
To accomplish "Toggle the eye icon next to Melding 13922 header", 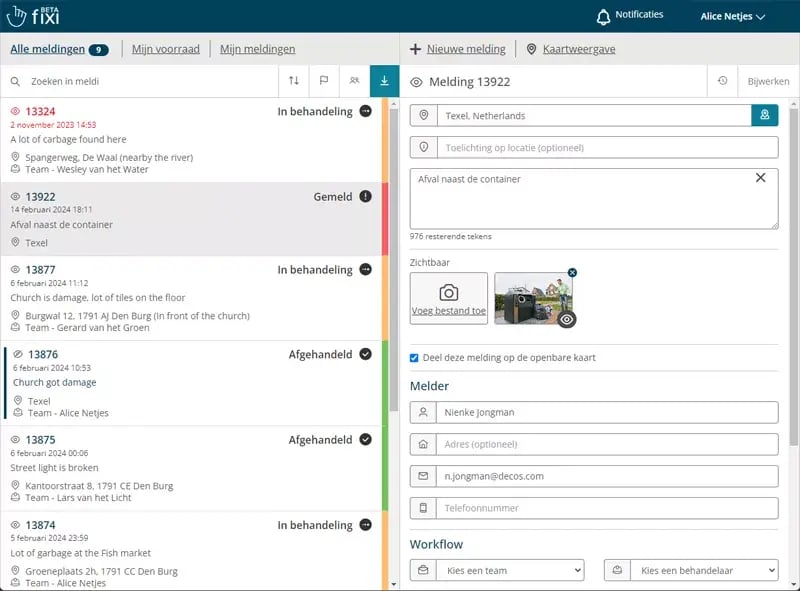I will pyautogui.click(x=417, y=82).
